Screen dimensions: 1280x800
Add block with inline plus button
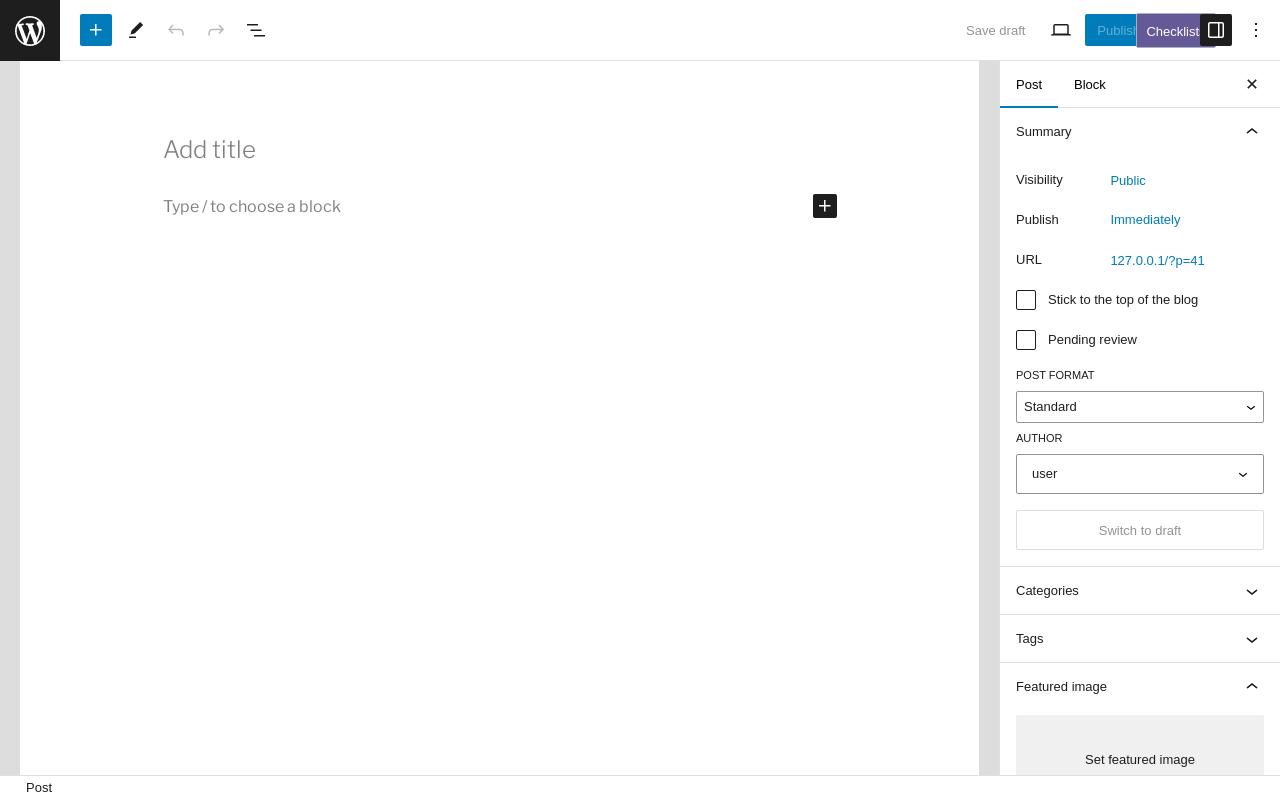pyautogui.click(x=825, y=206)
